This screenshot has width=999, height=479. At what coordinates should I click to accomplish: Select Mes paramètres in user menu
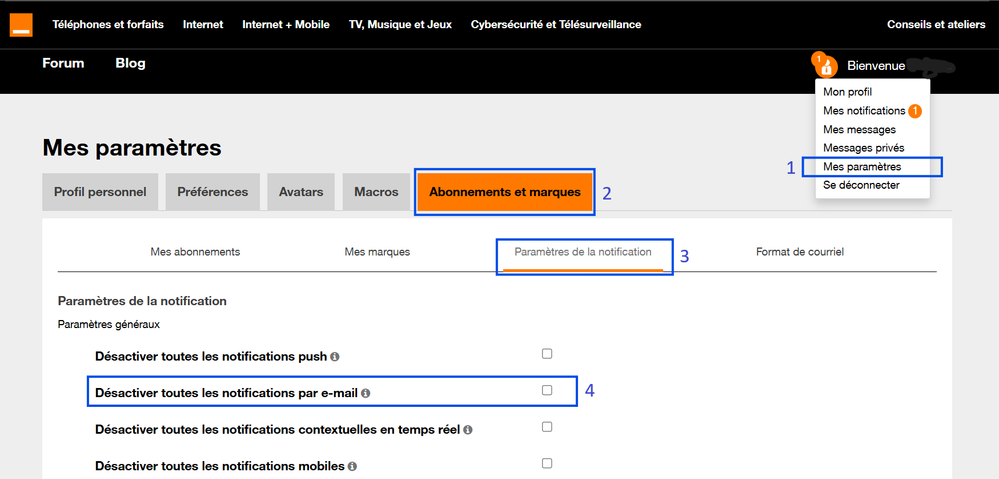862,167
